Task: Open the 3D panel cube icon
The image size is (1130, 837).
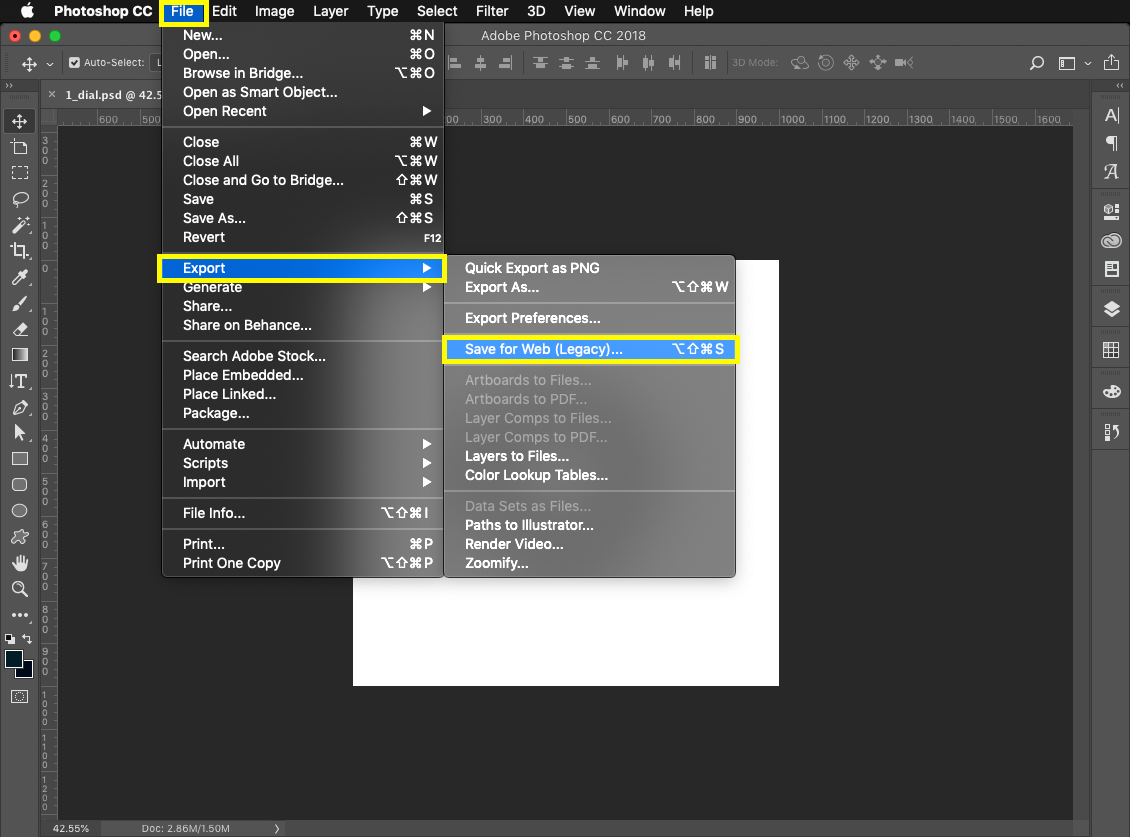Action: pyautogui.click(x=1111, y=211)
